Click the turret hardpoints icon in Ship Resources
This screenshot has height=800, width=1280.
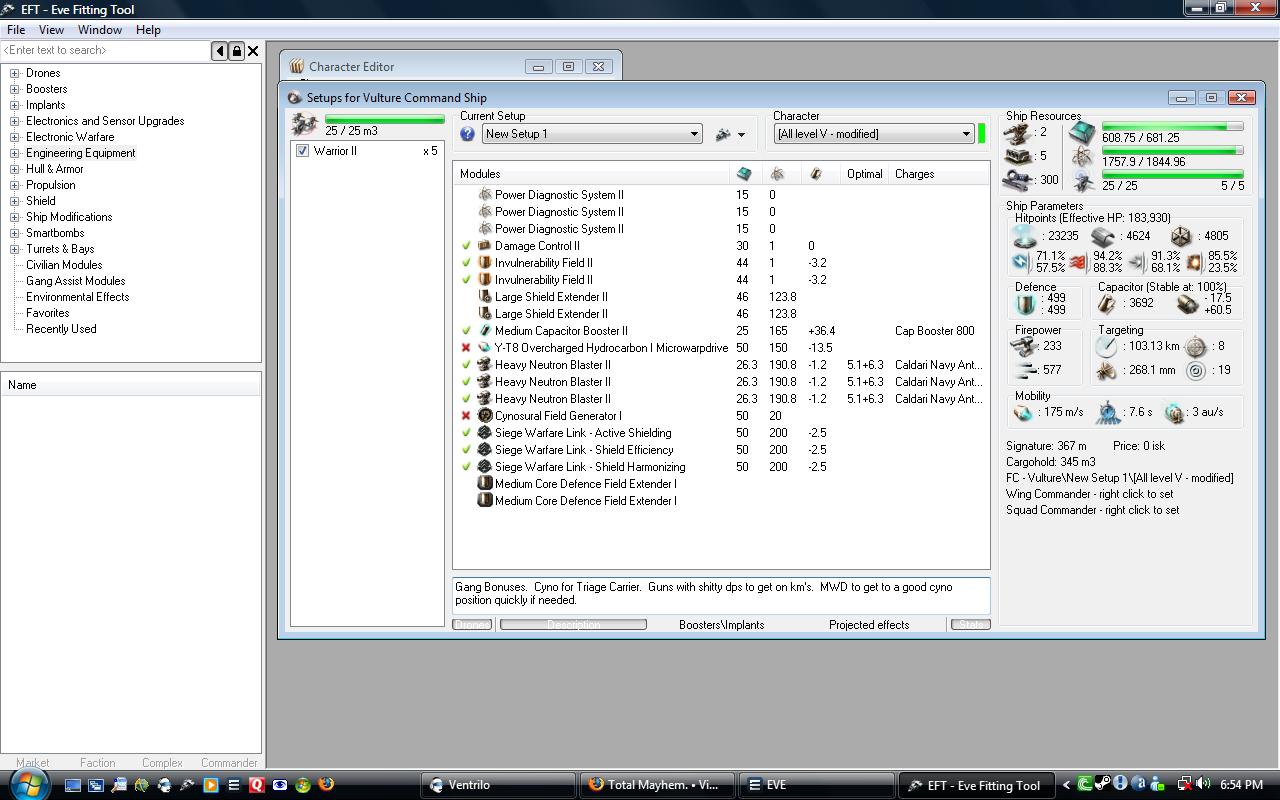pos(1018,132)
